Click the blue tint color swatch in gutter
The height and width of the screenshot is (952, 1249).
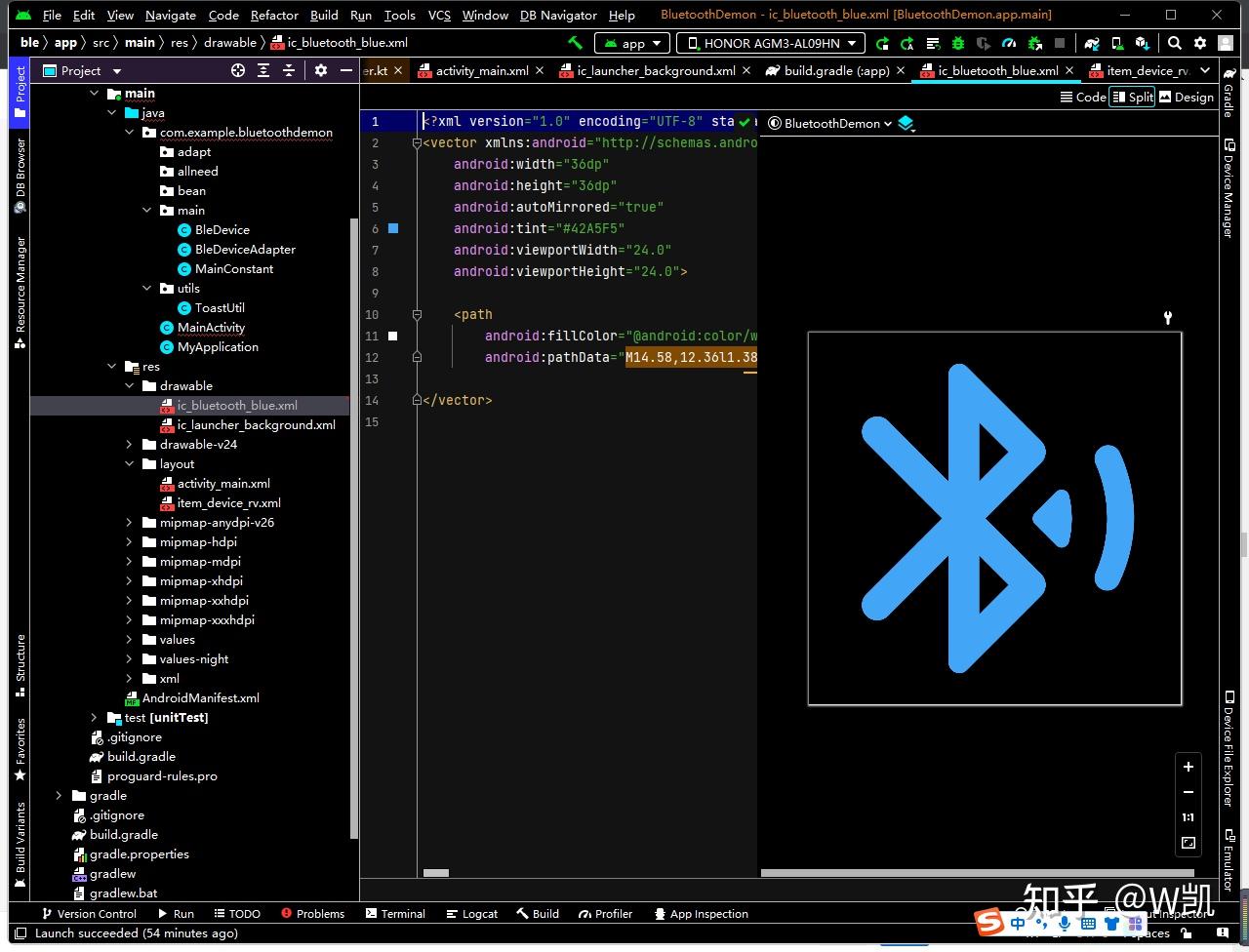[393, 228]
